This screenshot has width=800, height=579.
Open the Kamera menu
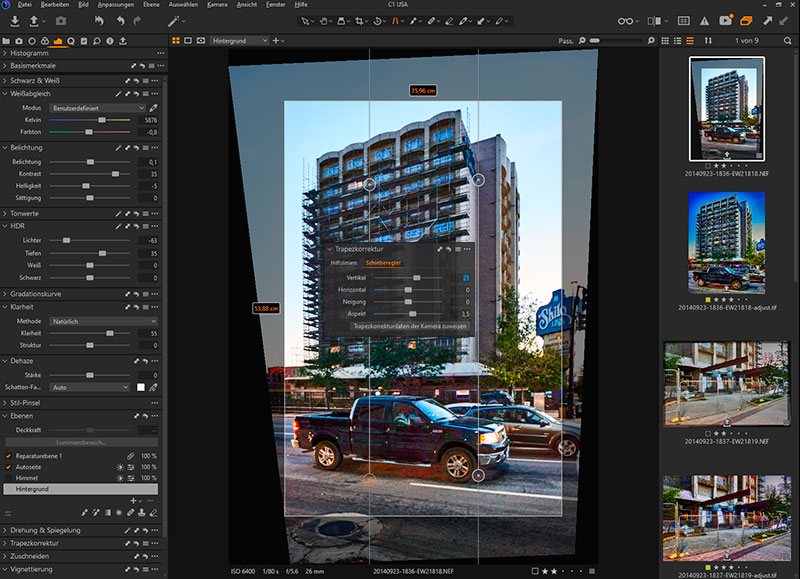[x=217, y=5]
